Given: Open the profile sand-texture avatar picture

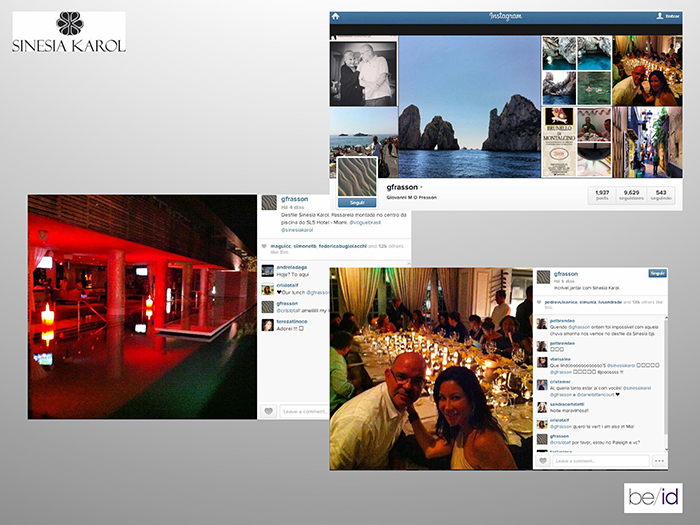Looking at the screenshot, I should (357, 177).
